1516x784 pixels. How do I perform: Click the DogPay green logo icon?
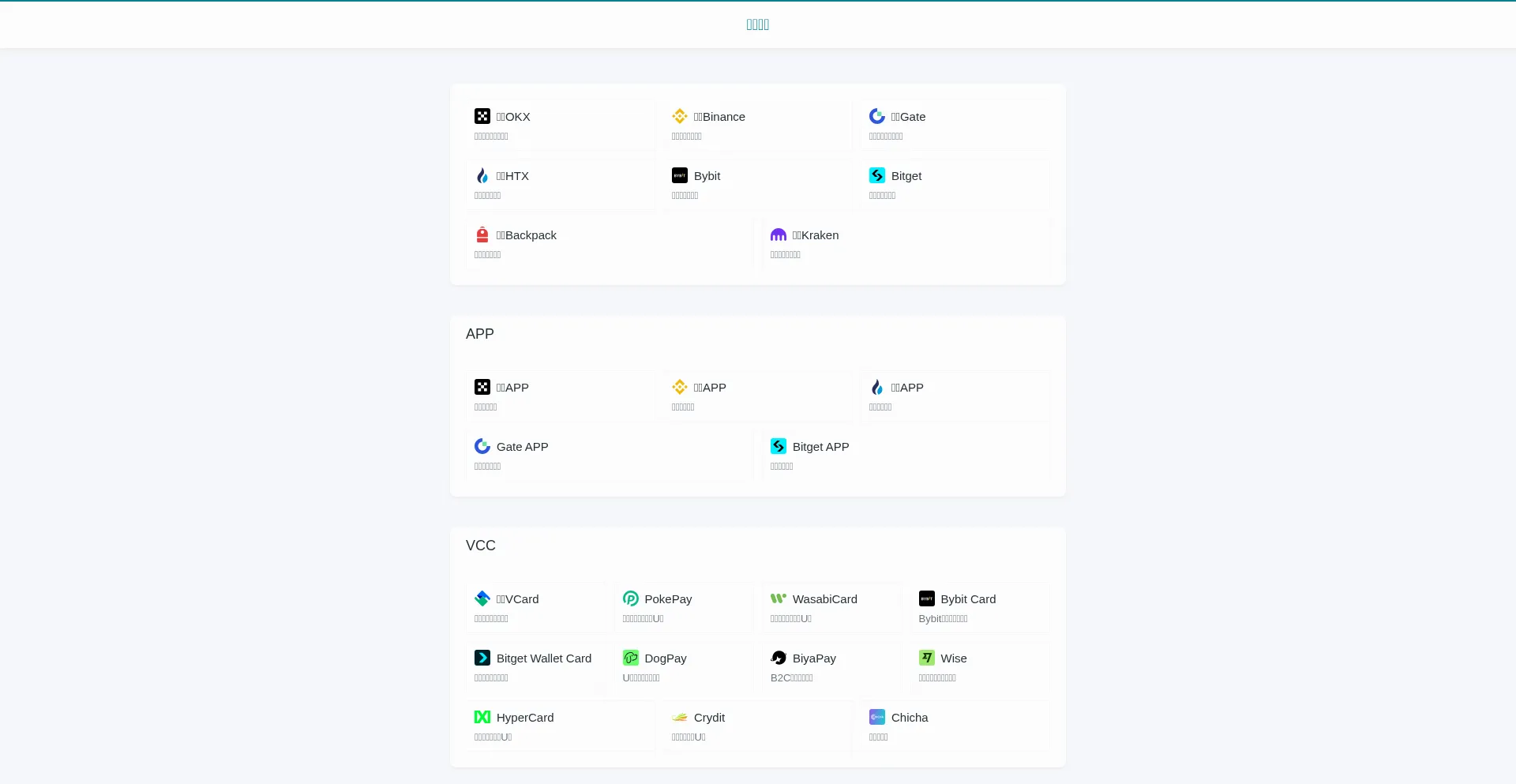[x=630, y=658]
